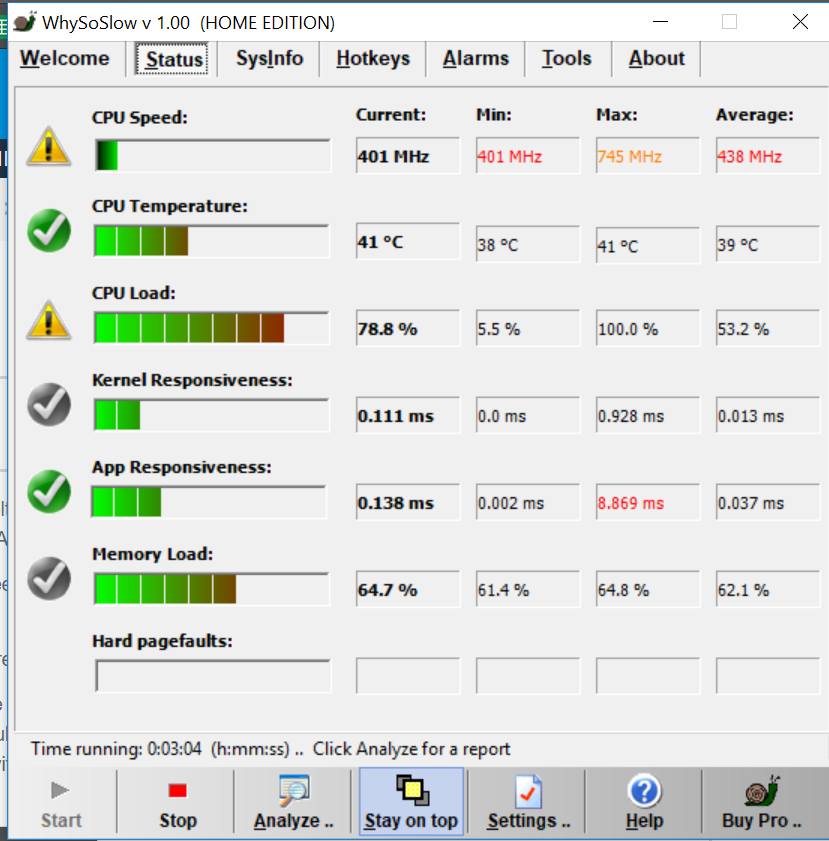Open Help

tap(644, 803)
